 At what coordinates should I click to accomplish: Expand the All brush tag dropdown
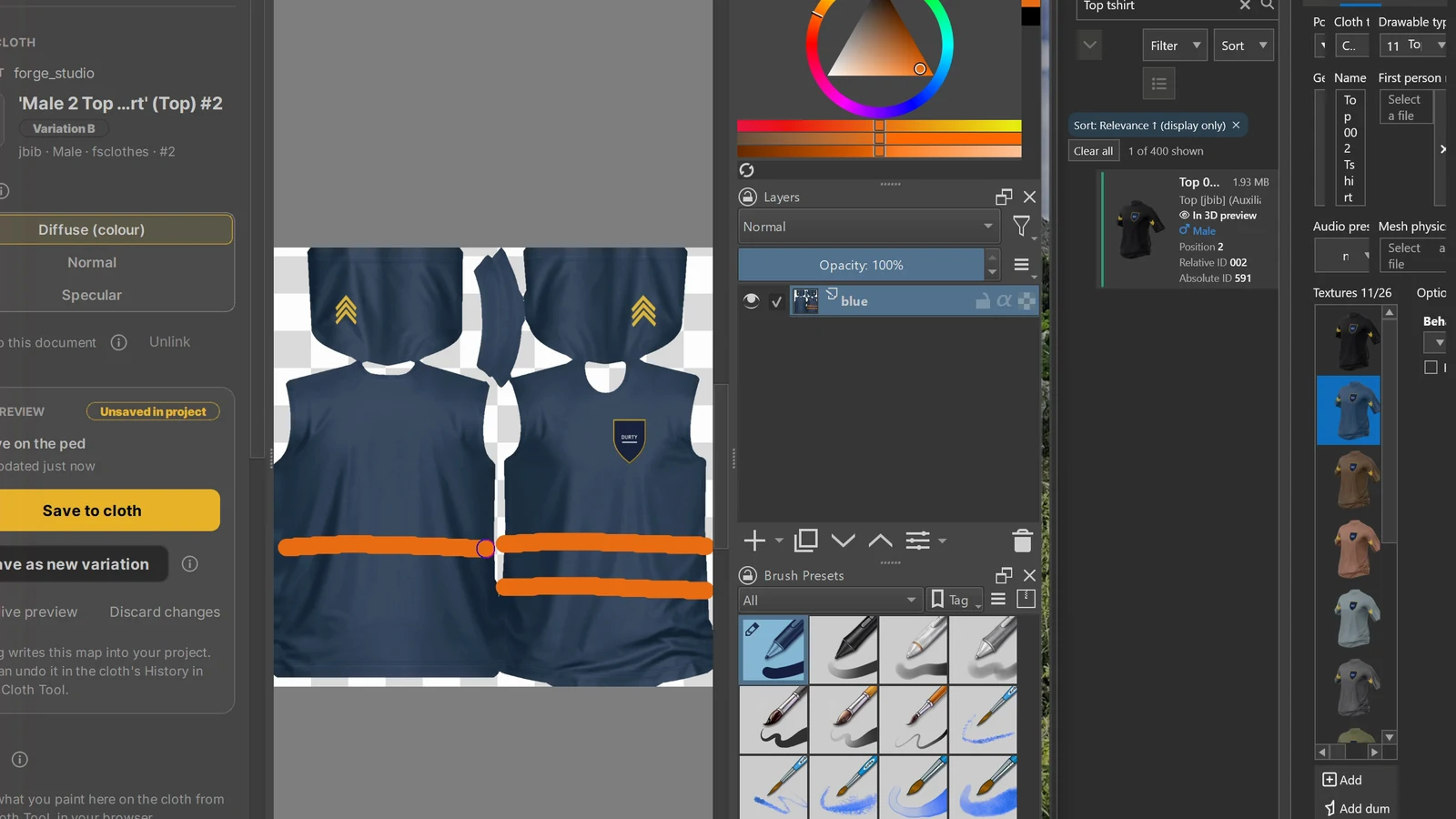tap(830, 600)
